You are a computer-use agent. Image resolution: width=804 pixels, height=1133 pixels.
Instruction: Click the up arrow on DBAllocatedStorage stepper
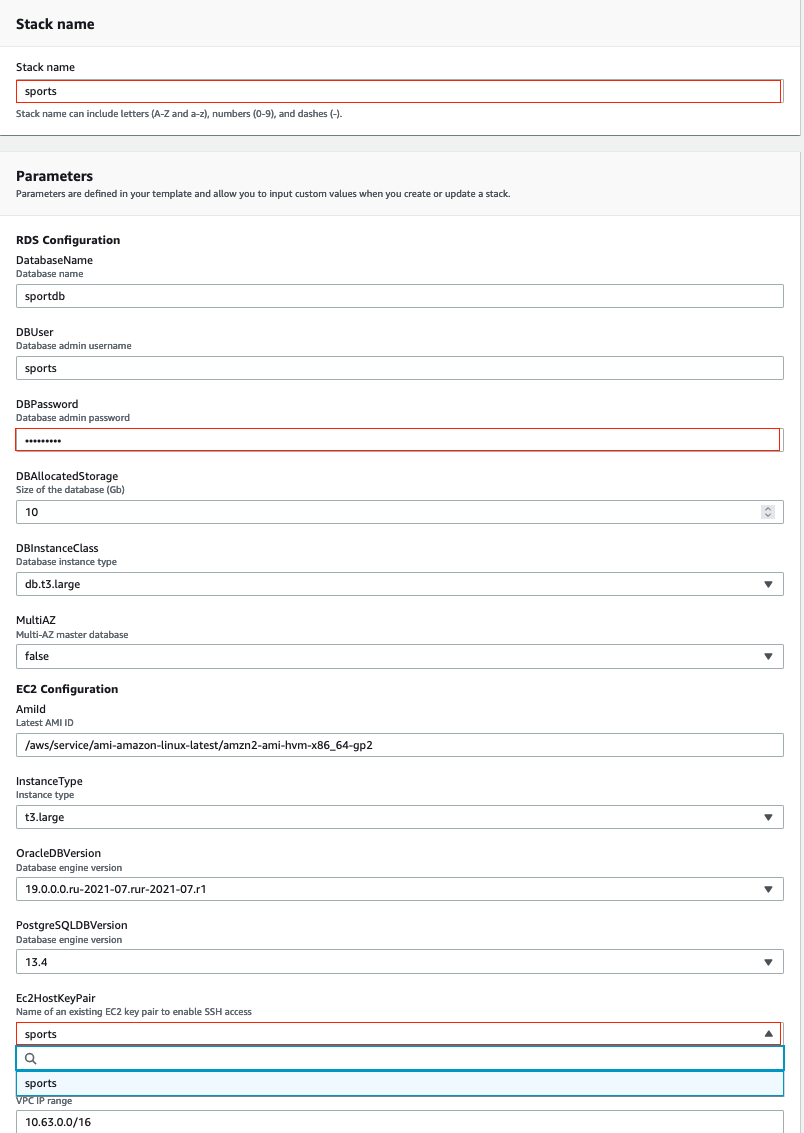768,508
